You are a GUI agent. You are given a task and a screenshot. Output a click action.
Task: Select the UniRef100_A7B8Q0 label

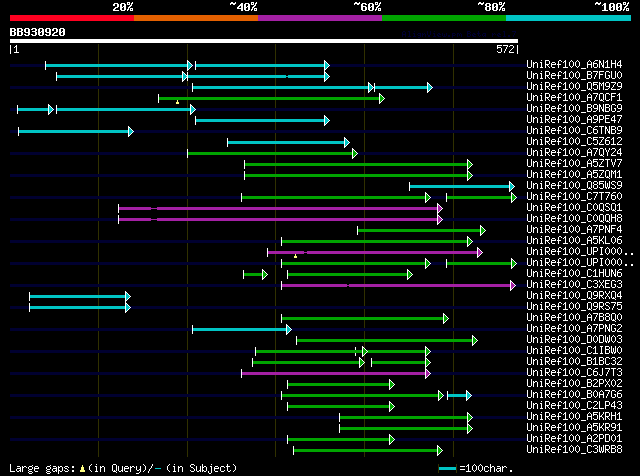pos(574,318)
